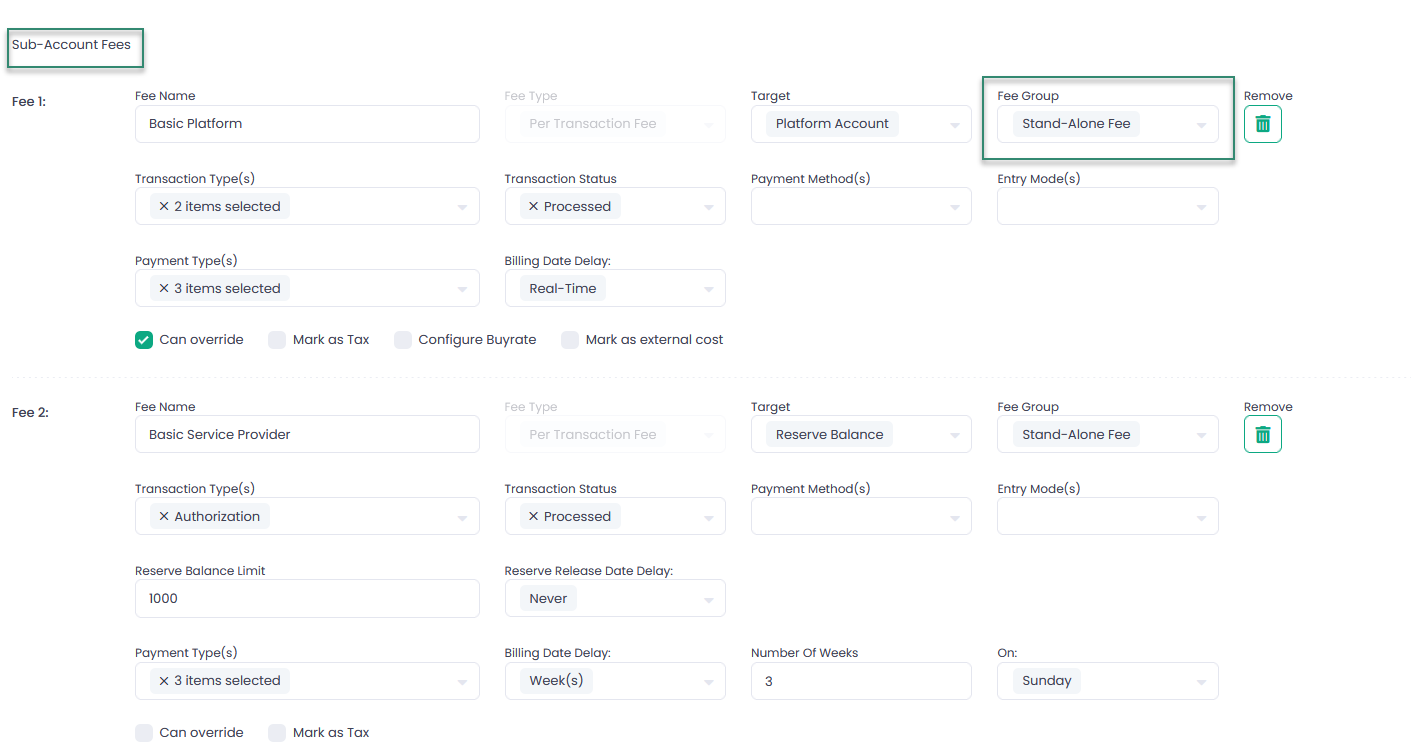Enable 'Can override' for Fee 2
This screenshot has width=1411, height=756.
click(144, 733)
